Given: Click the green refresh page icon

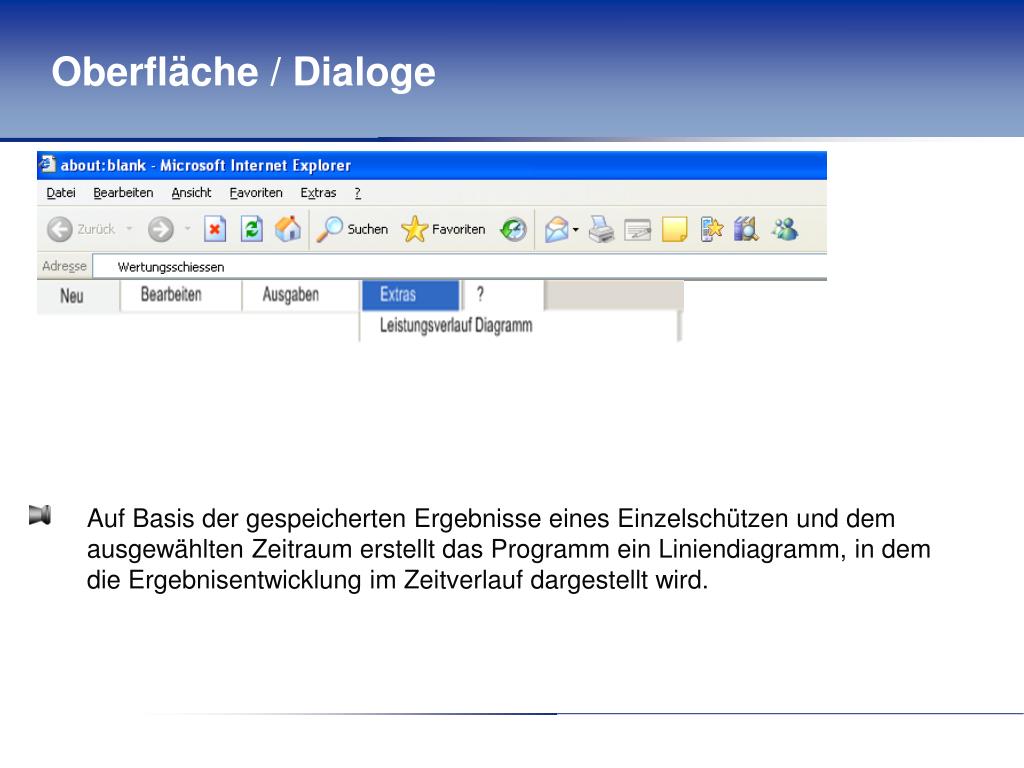Looking at the screenshot, I should point(251,229).
